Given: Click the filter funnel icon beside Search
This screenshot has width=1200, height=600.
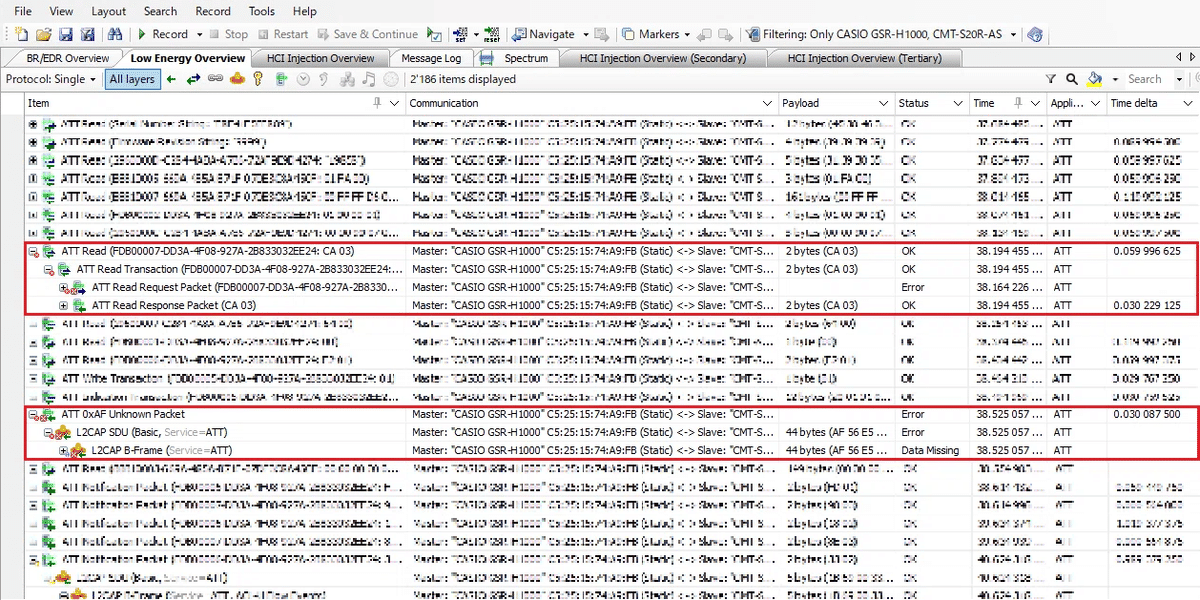Looking at the screenshot, I should (1051, 79).
